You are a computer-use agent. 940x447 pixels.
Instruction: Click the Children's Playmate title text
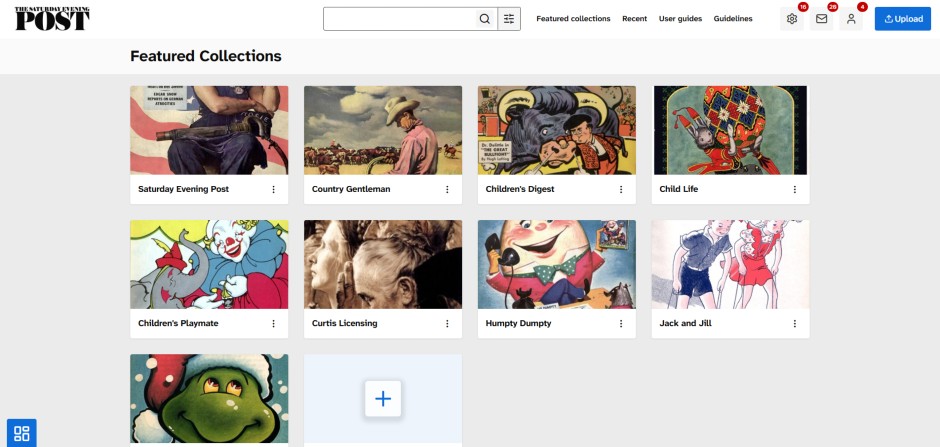178,323
